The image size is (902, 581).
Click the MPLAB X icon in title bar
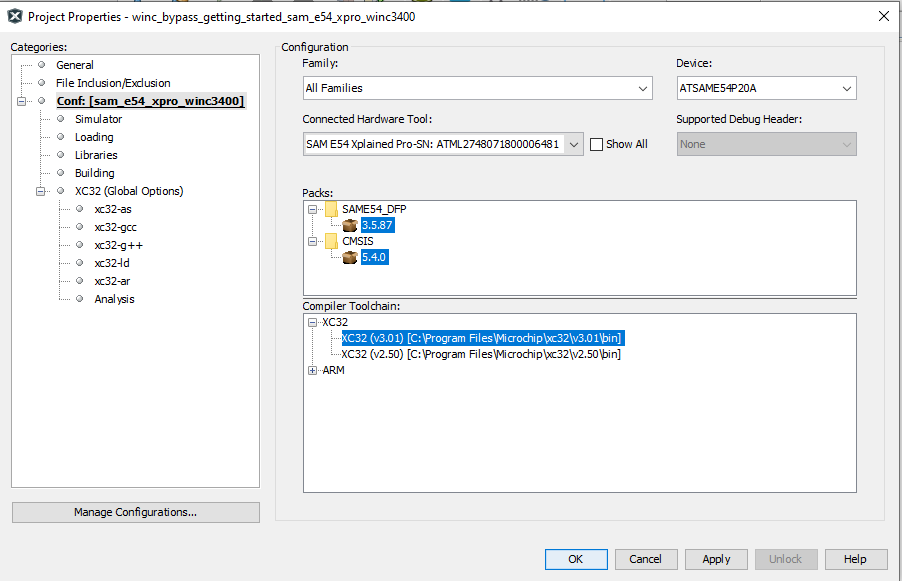[x=15, y=17]
